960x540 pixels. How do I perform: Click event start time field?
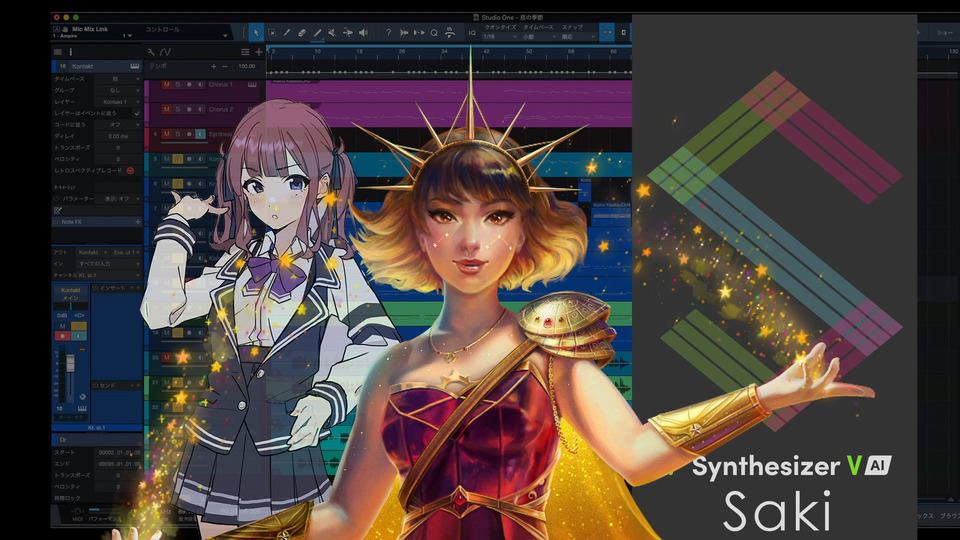point(119,452)
